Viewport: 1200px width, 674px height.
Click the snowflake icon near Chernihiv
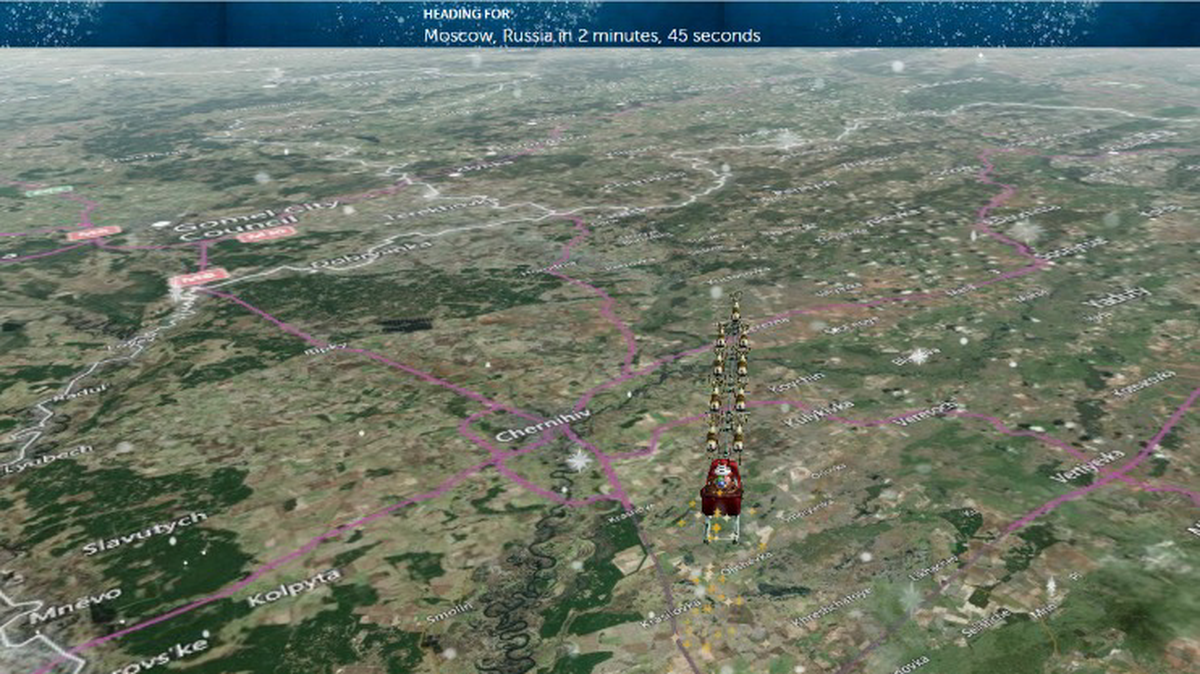tap(578, 462)
